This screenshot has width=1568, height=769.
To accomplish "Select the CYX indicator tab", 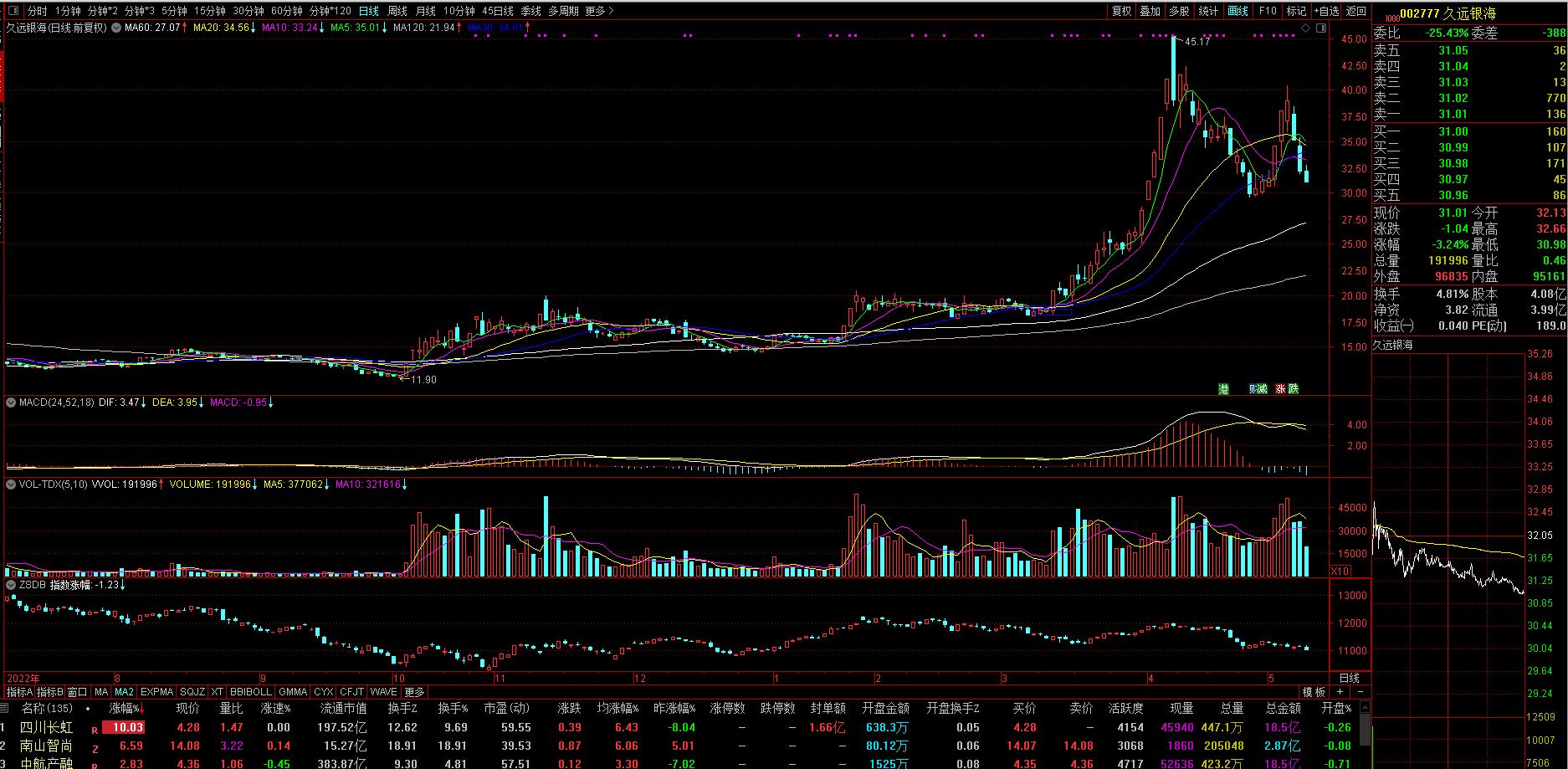I will pos(323,692).
